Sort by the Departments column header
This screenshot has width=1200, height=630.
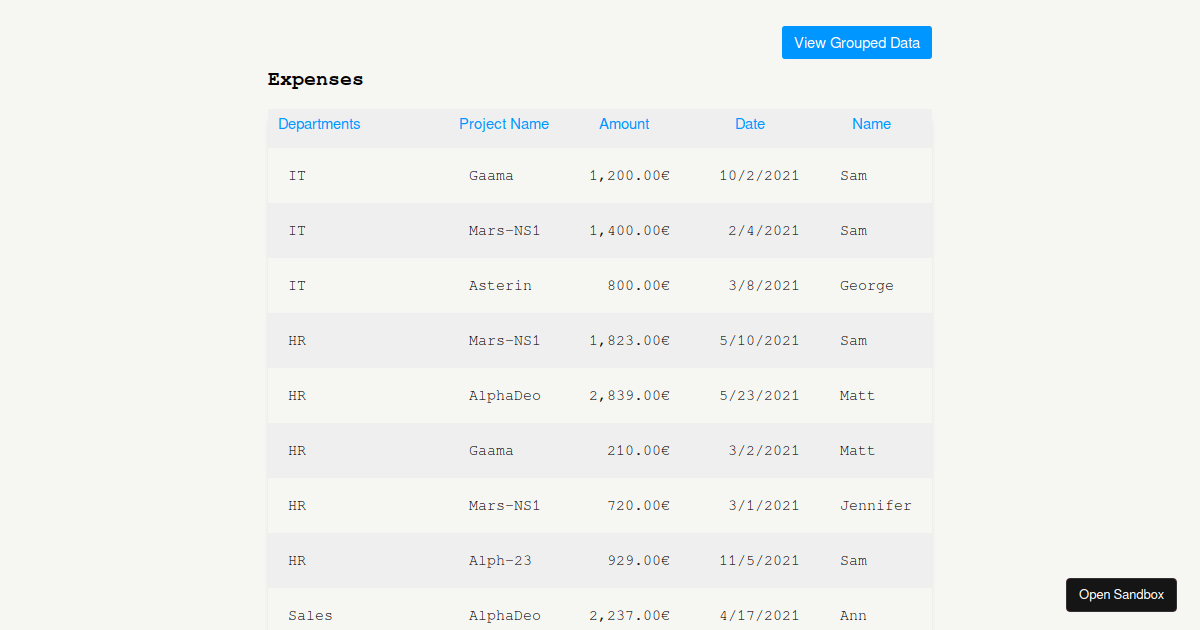point(319,124)
